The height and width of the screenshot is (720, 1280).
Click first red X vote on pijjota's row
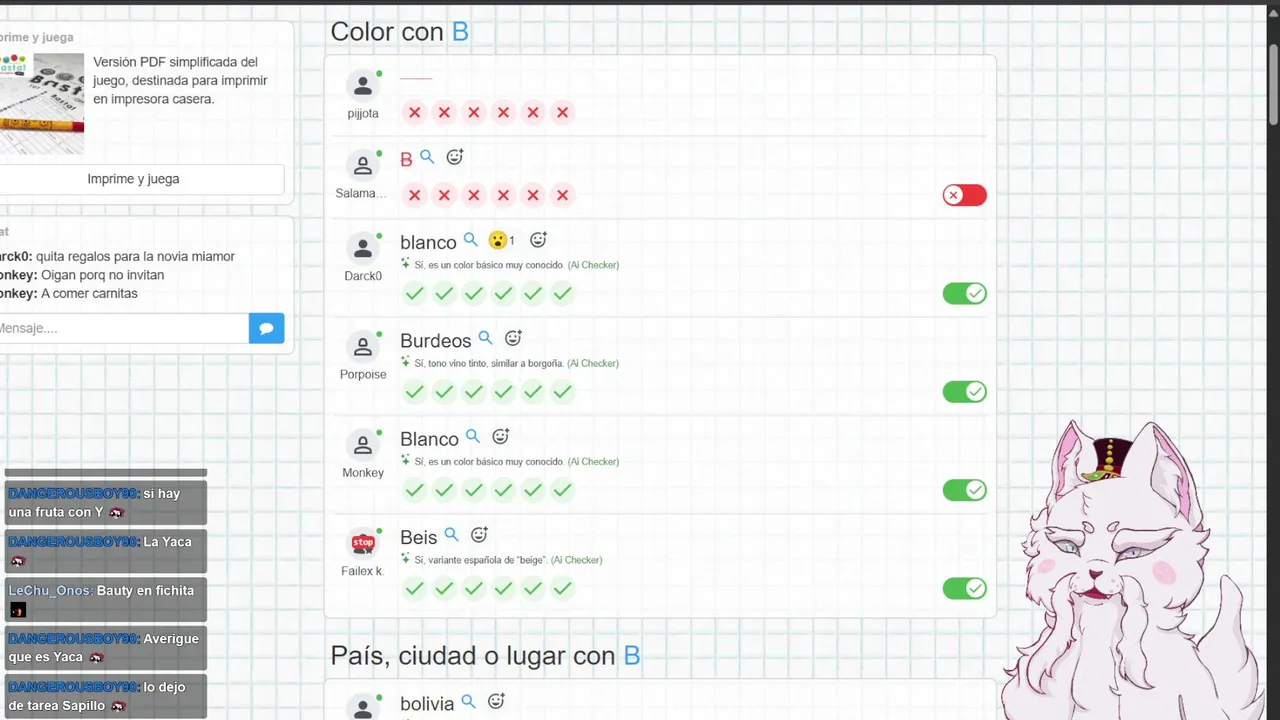(415, 112)
